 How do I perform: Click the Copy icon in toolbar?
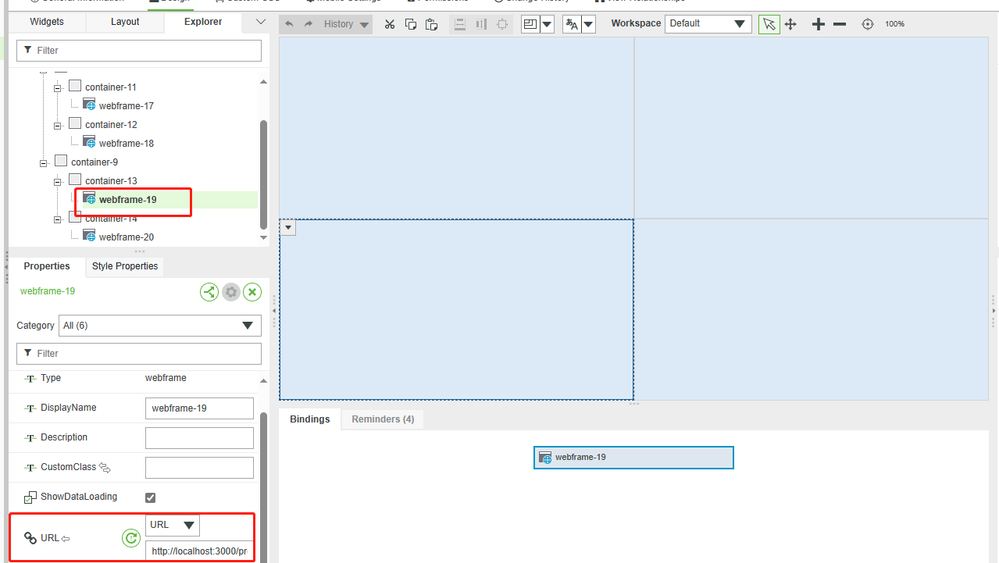click(411, 24)
